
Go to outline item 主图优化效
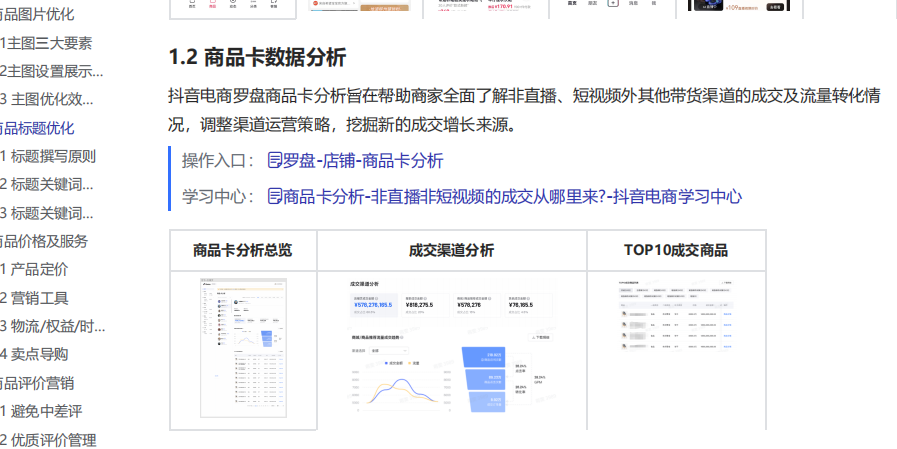pos(46,100)
